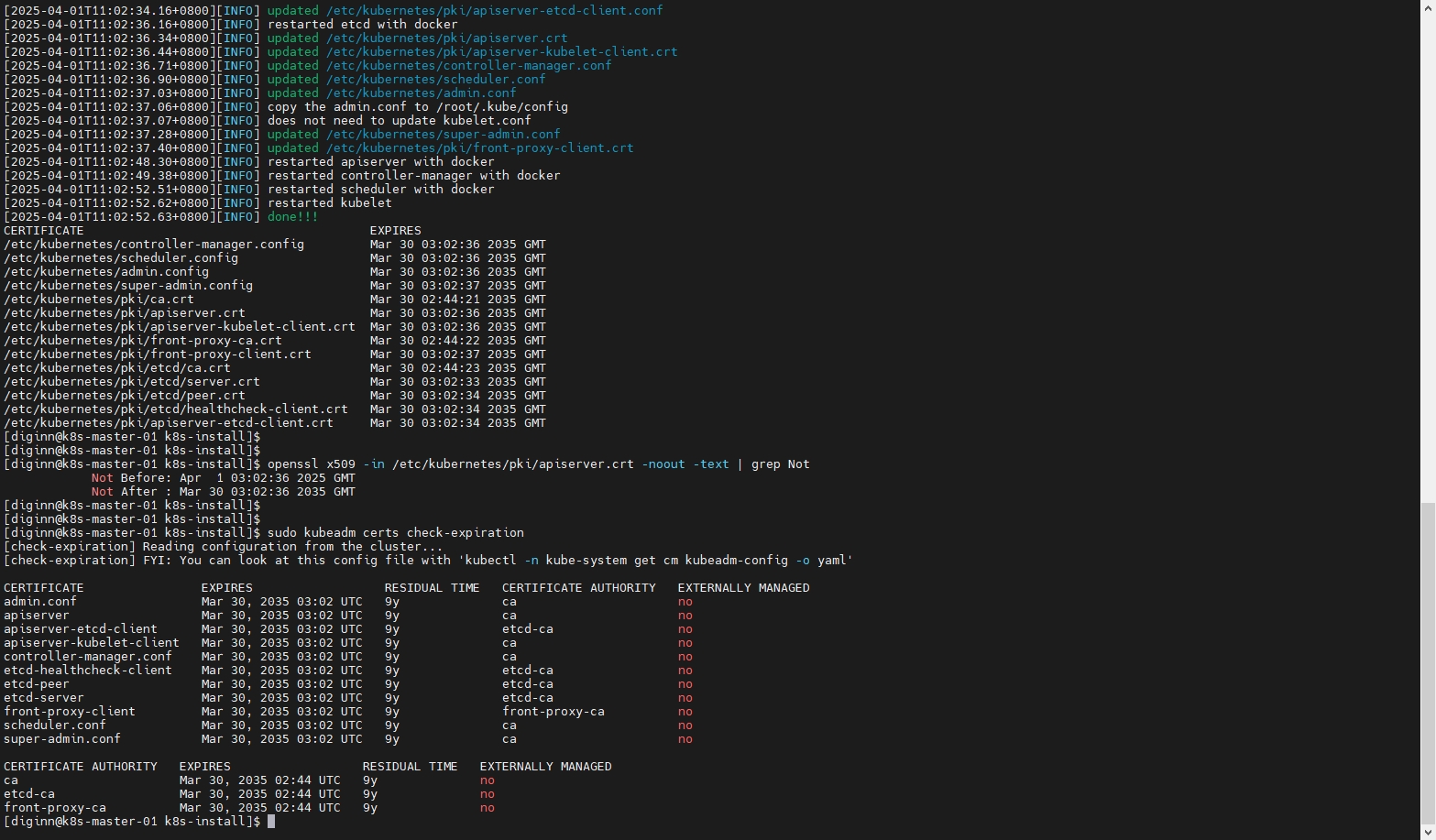Click 'front-proxy-ca' in the certificate authority column
This screenshot has height=840, width=1436.
pyautogui.click(x=553, y=712)
